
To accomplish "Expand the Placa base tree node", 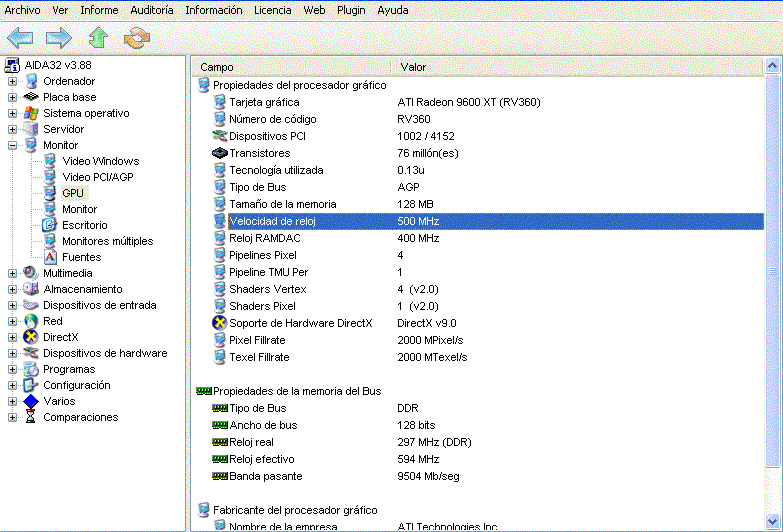I will tap(12, 97).
